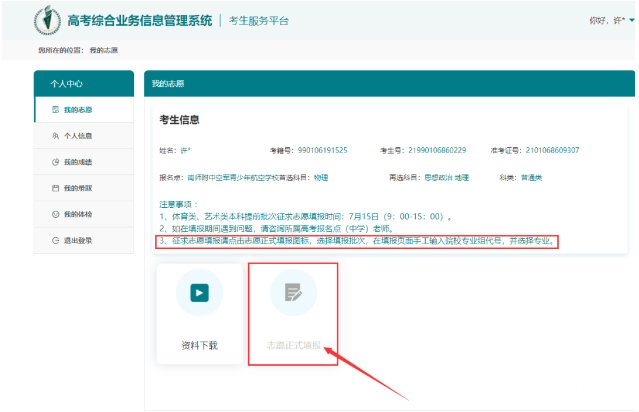The width and height of the screenshot is (639, 412).
Task: Click the 我的体检 smiley icon
Action: (55, 215)
